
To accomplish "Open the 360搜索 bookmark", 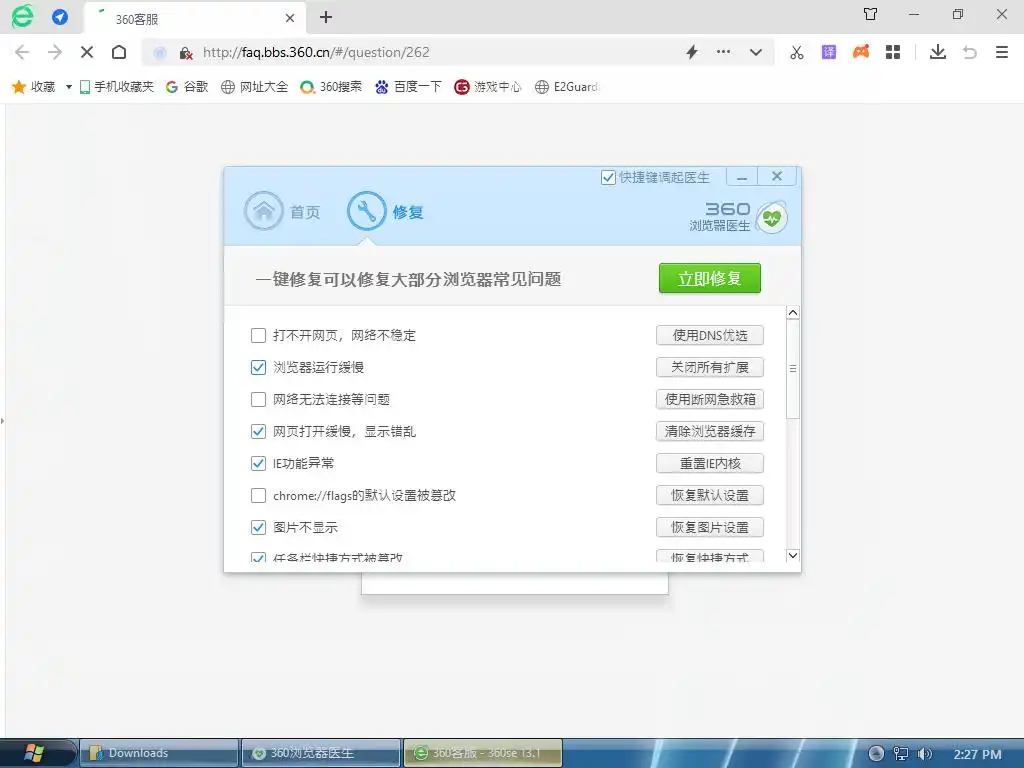I will (331, 87).
